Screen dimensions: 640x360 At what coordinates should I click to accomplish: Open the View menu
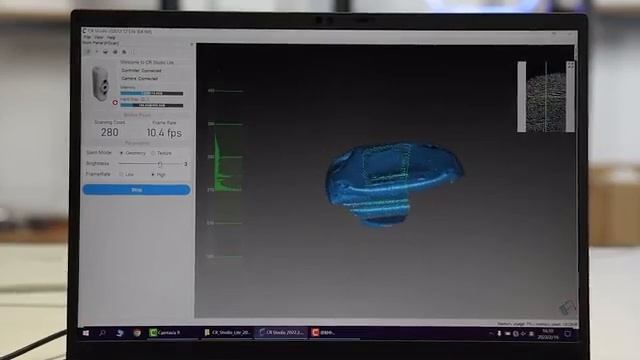[98, 37]
